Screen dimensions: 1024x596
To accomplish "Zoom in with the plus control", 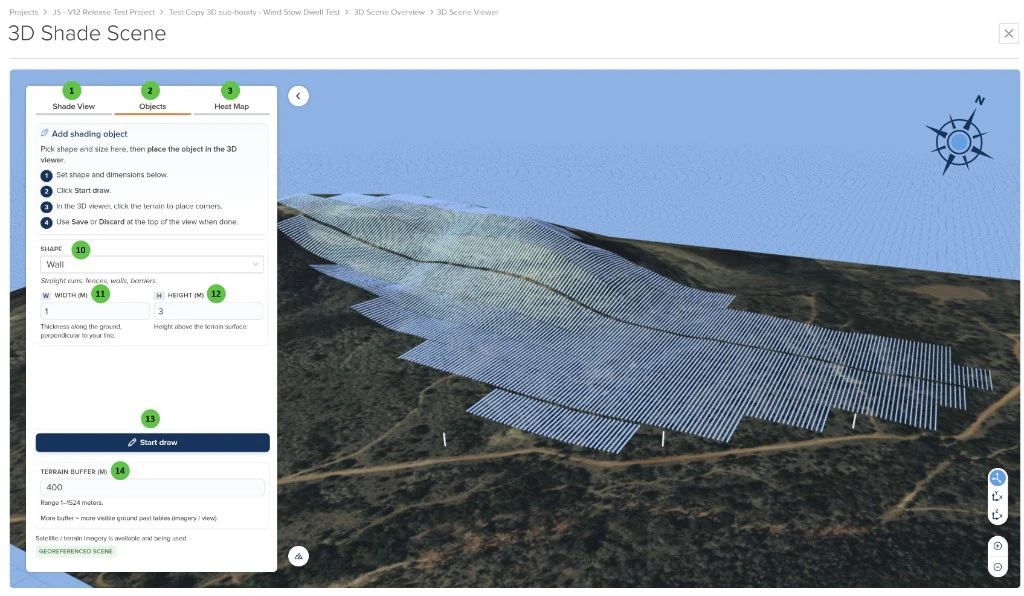I will pyautogui.click(x=997, y=545).
